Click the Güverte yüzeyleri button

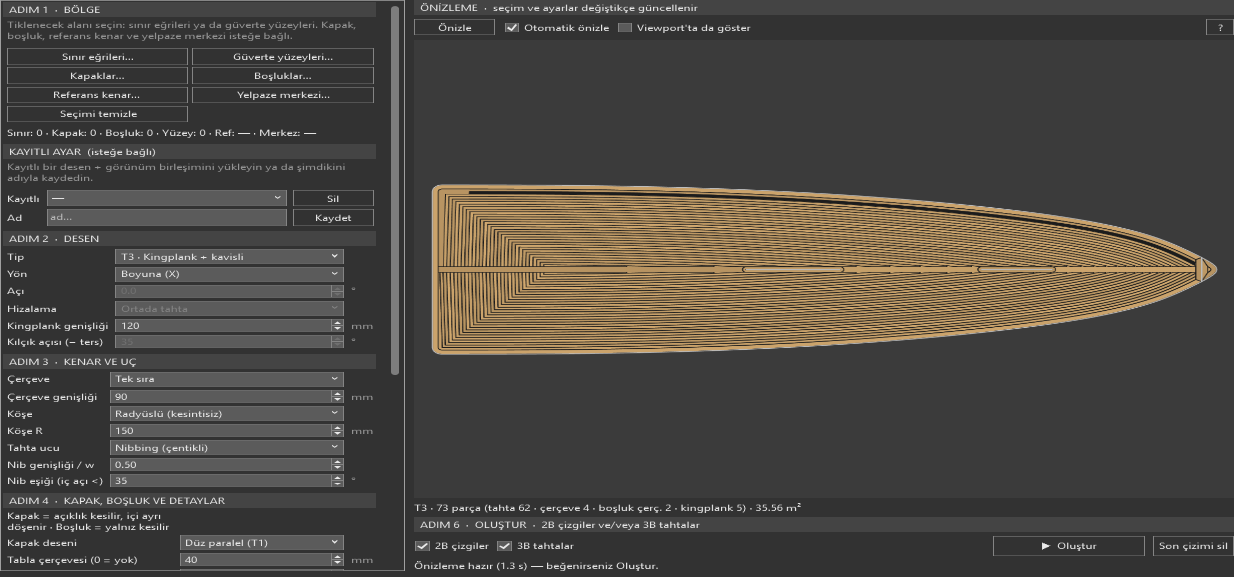tap(283, 57)
